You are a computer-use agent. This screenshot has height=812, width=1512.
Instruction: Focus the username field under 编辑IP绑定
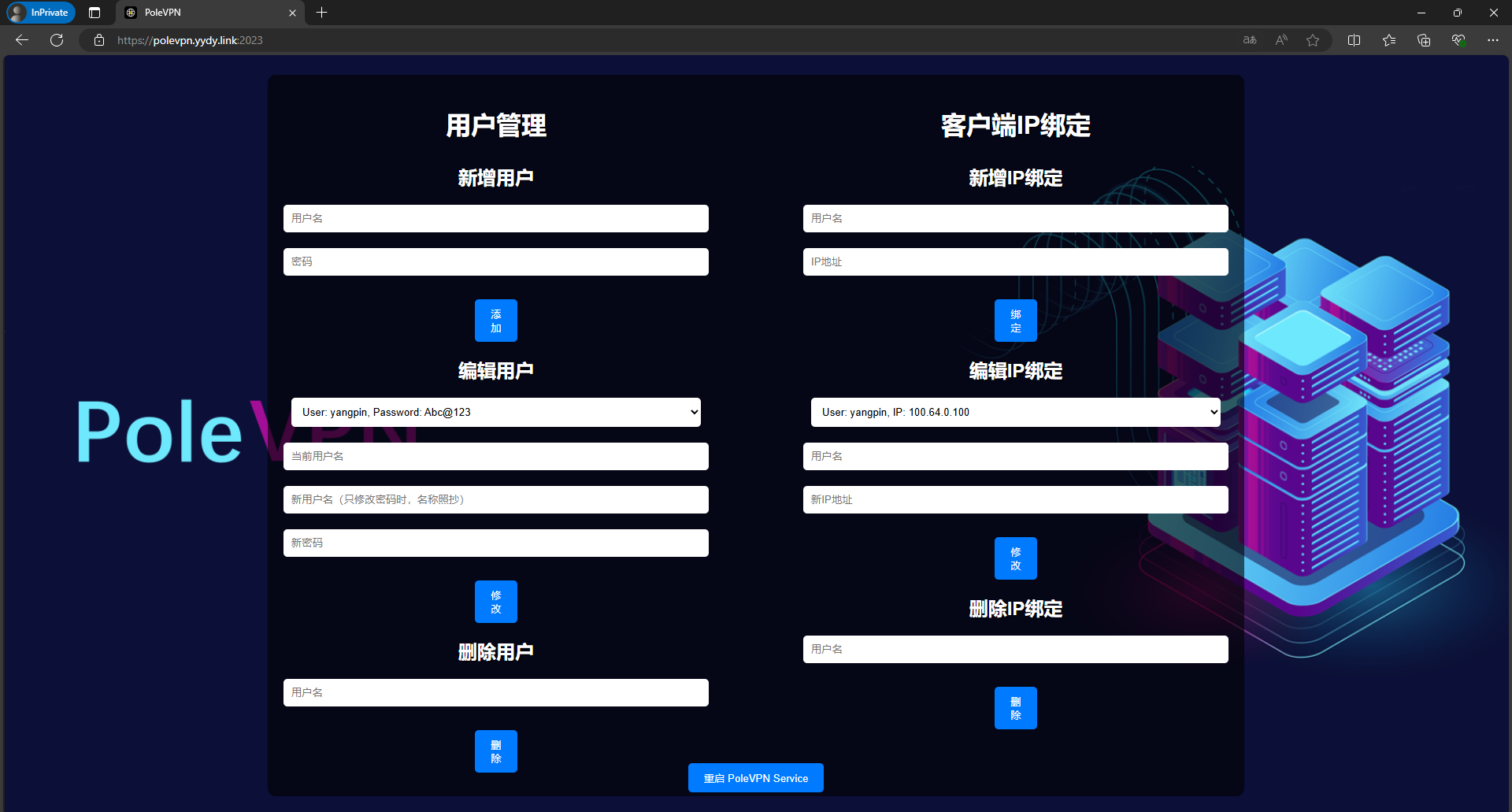[x=1016, y=456]
